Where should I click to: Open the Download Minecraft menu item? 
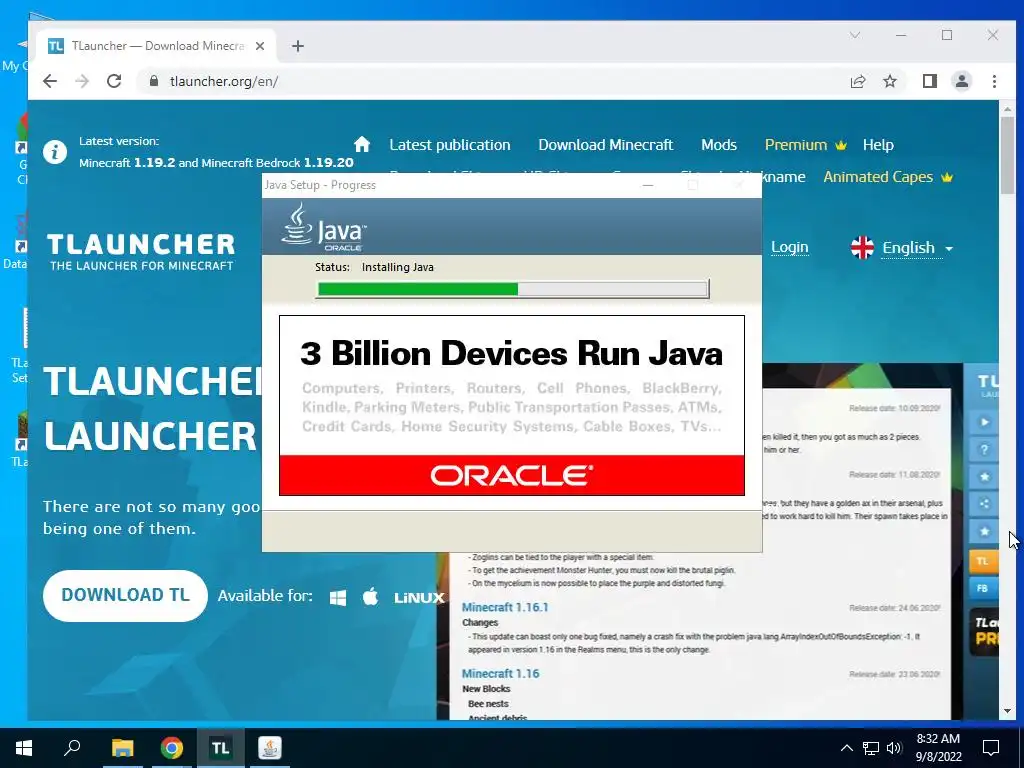click(605, 145)
